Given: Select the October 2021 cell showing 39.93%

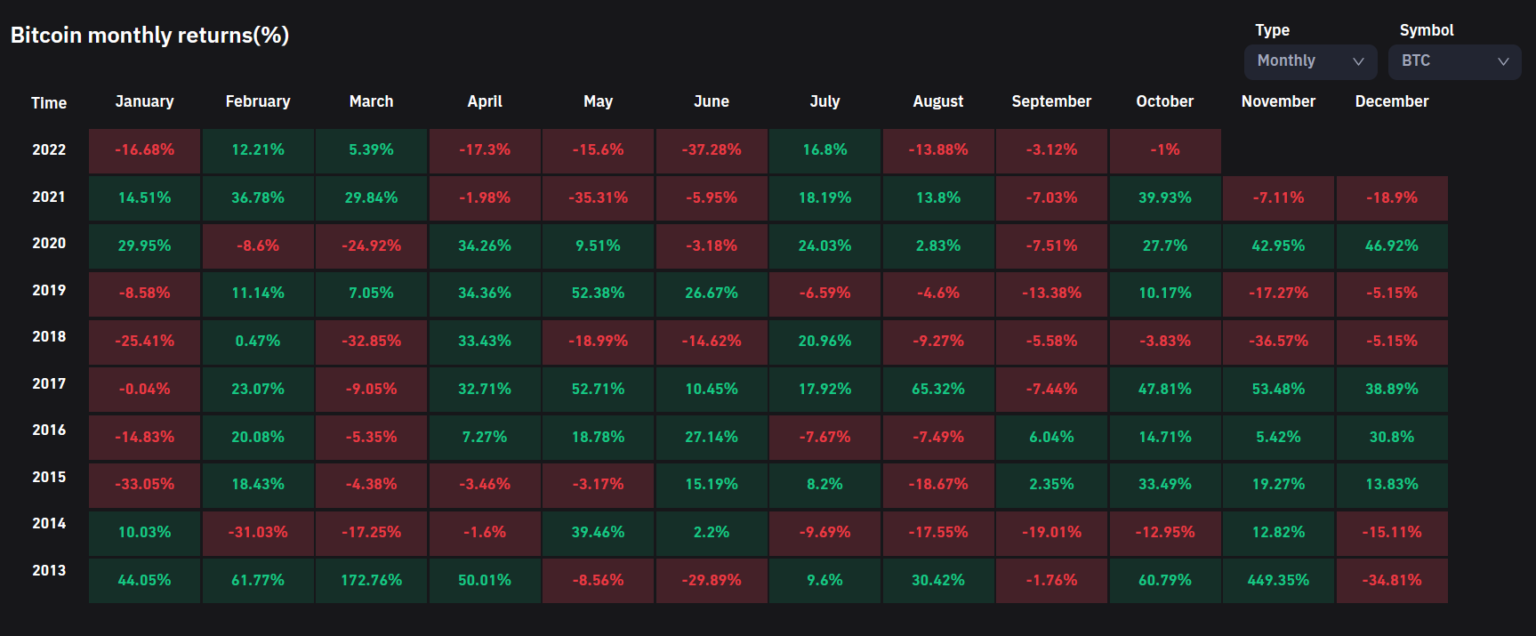Looking at the screenshot, I should [x=1165, y=198].
